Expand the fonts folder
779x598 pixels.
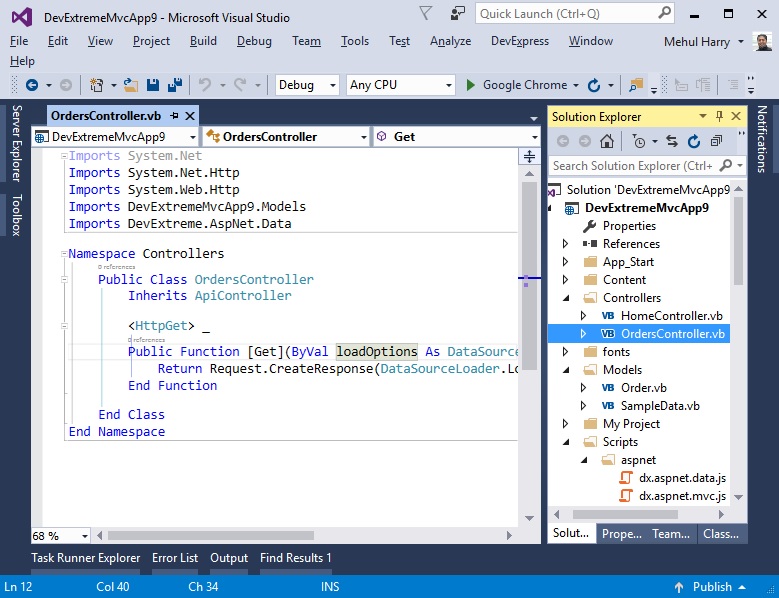565,352
